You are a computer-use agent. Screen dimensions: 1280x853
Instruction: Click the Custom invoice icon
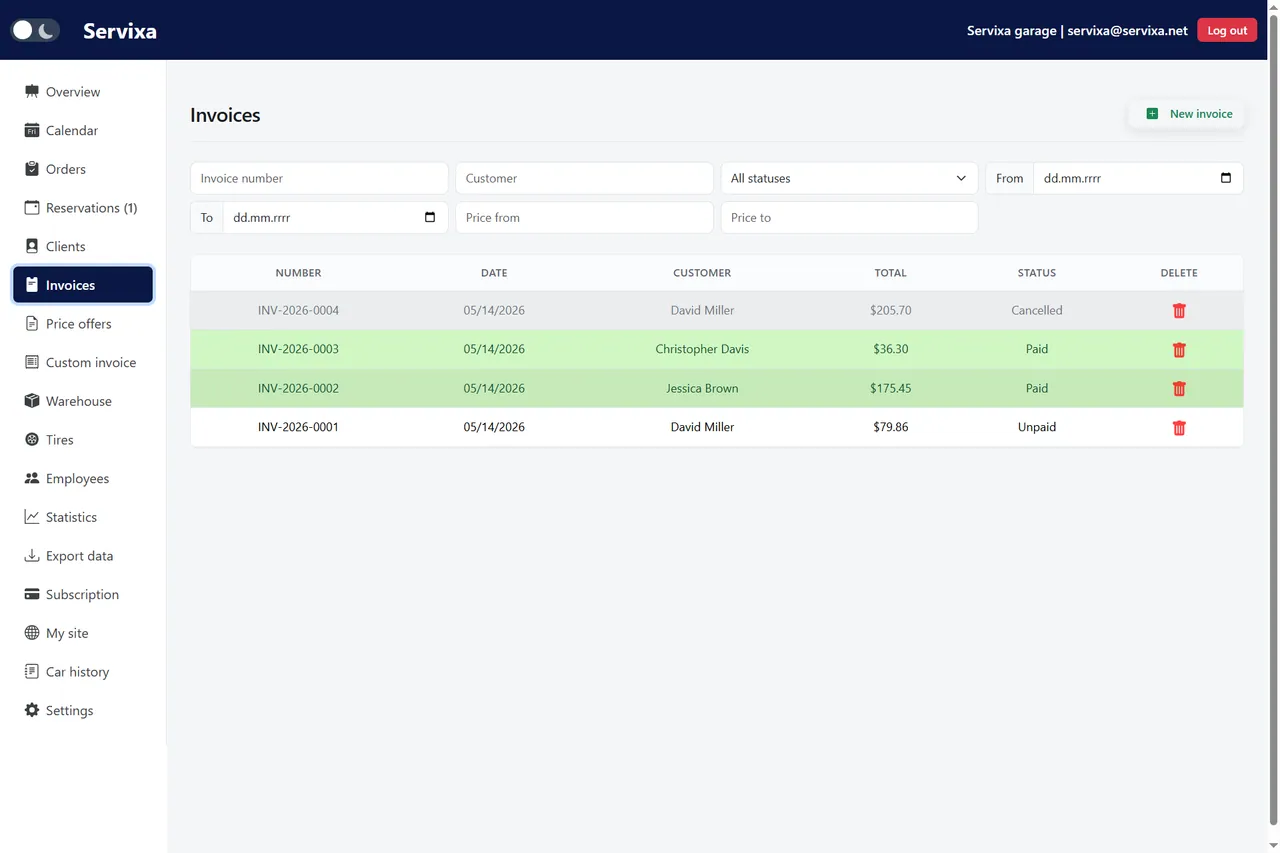click(32, 362)
